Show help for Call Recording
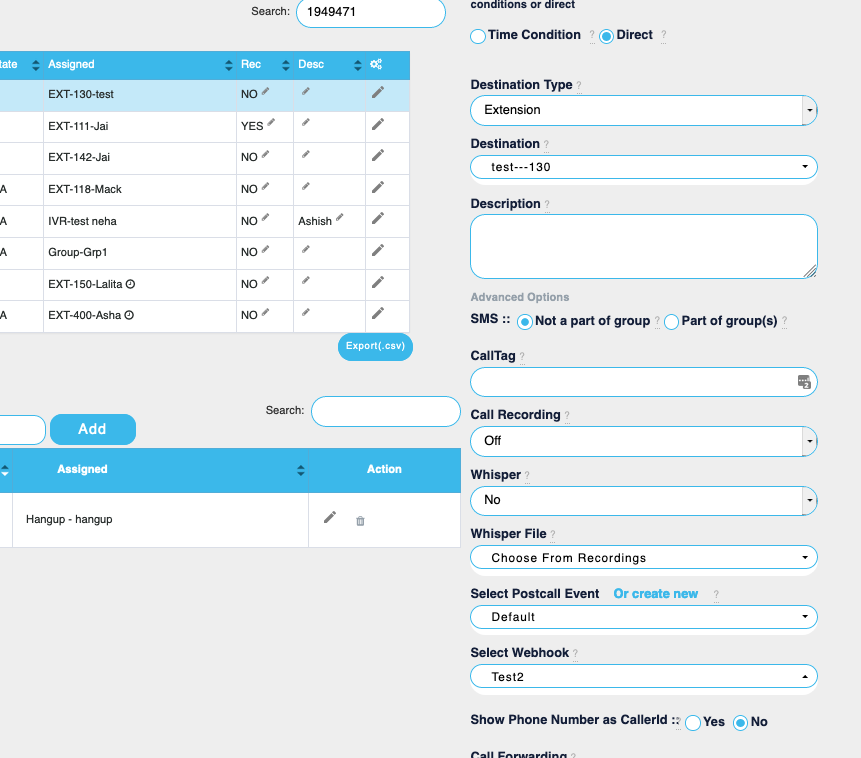 [x=567, y=416]
